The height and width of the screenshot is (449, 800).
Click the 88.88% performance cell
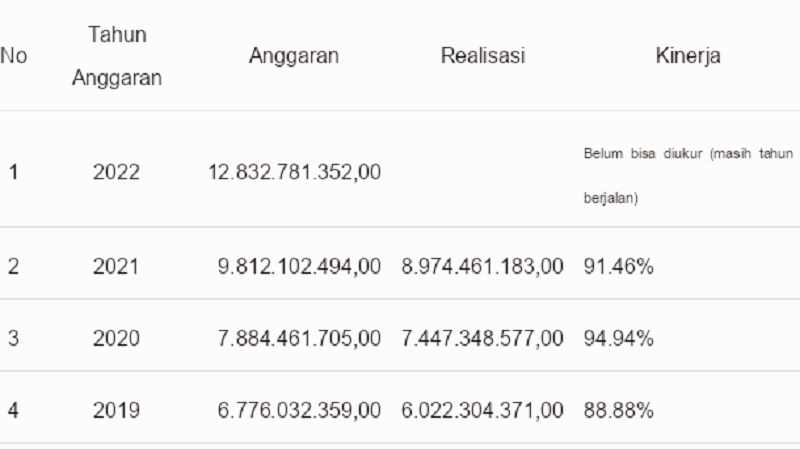pos(618,410)
